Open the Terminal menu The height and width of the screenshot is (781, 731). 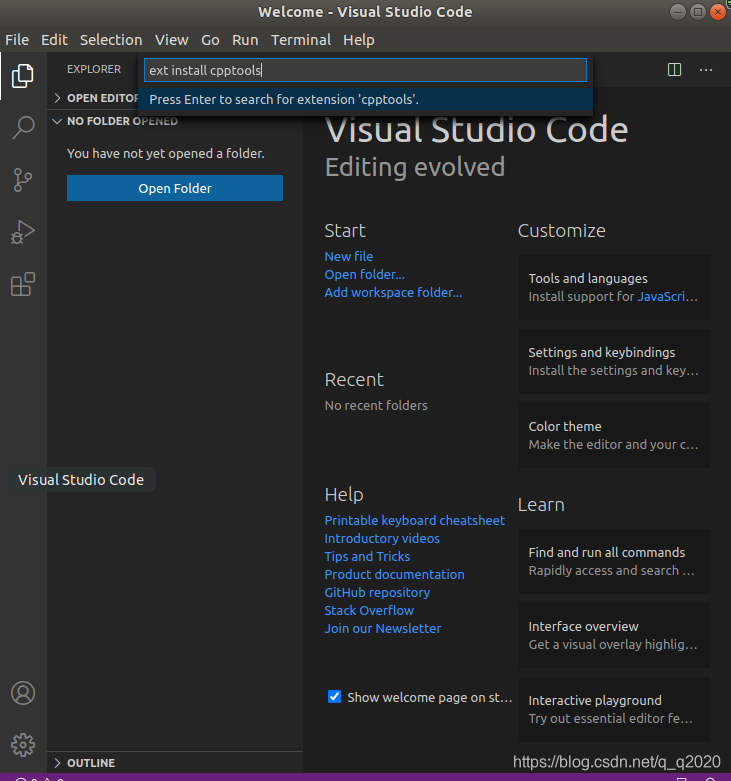tap(301, 40)
